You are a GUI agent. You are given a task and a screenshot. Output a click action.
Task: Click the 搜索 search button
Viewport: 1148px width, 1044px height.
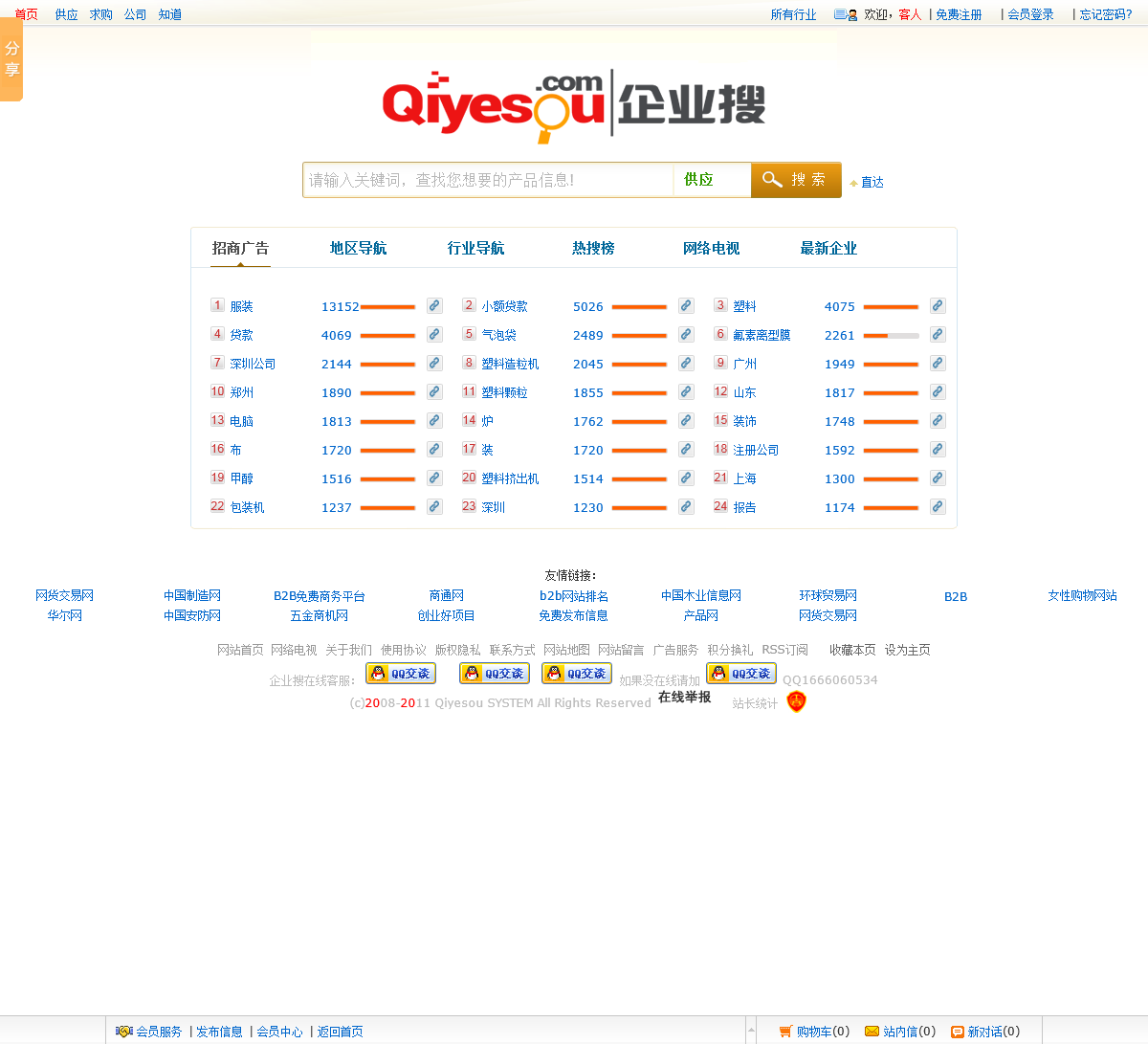click(x=796, y=180)
